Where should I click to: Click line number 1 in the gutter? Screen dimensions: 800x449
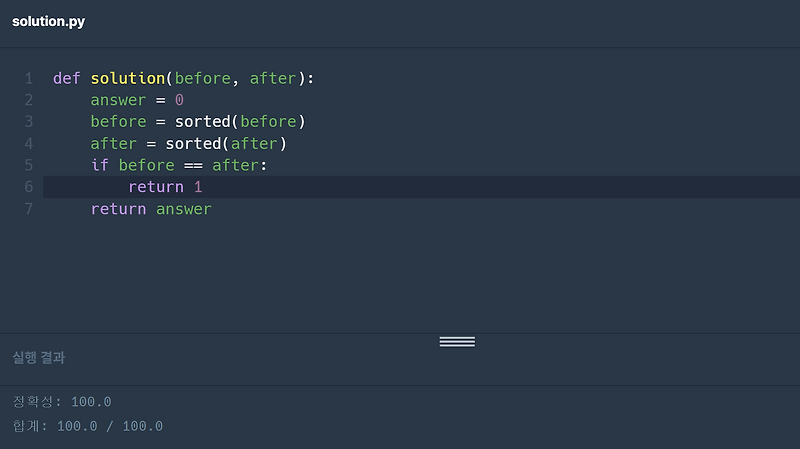[29, 78]
